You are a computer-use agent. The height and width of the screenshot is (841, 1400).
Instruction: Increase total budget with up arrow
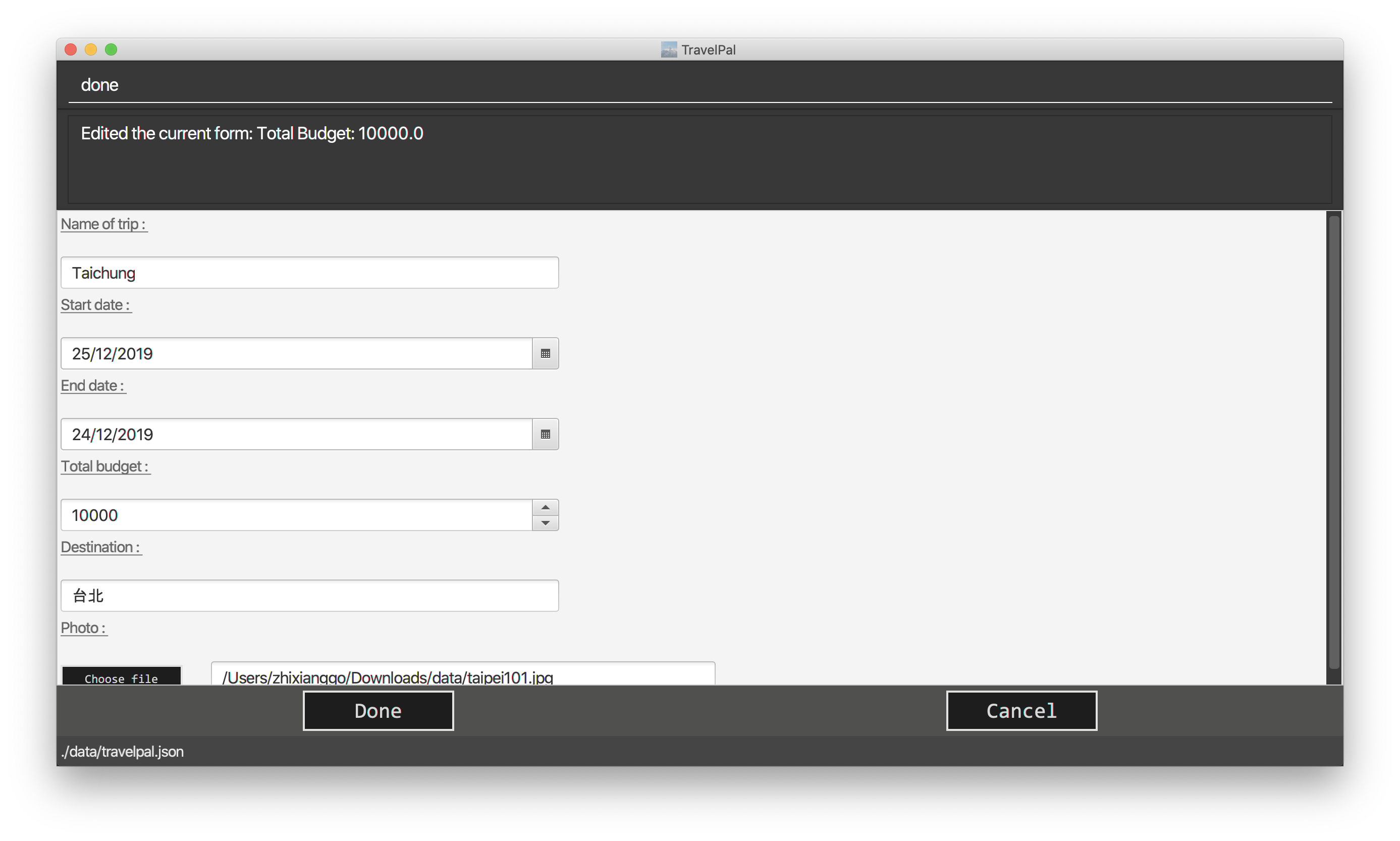[545, 507]
